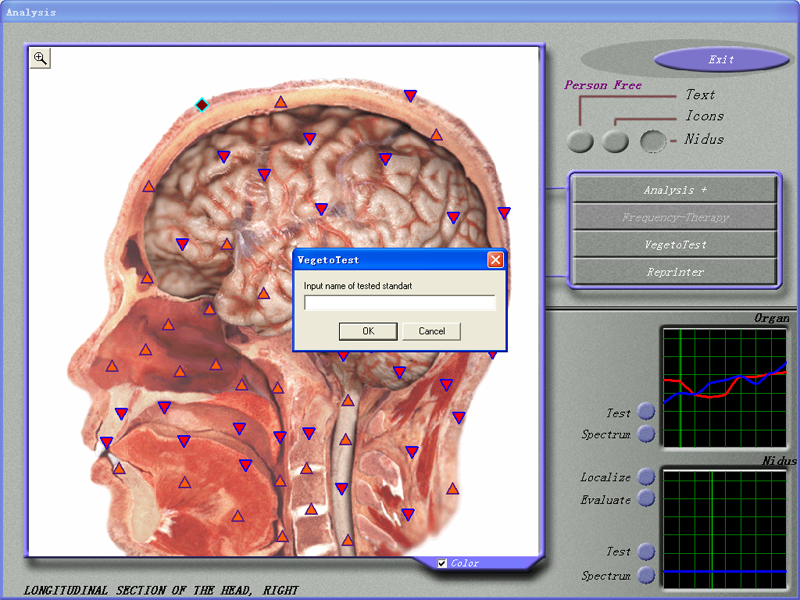Exit the Analysis window

[721, 60]
